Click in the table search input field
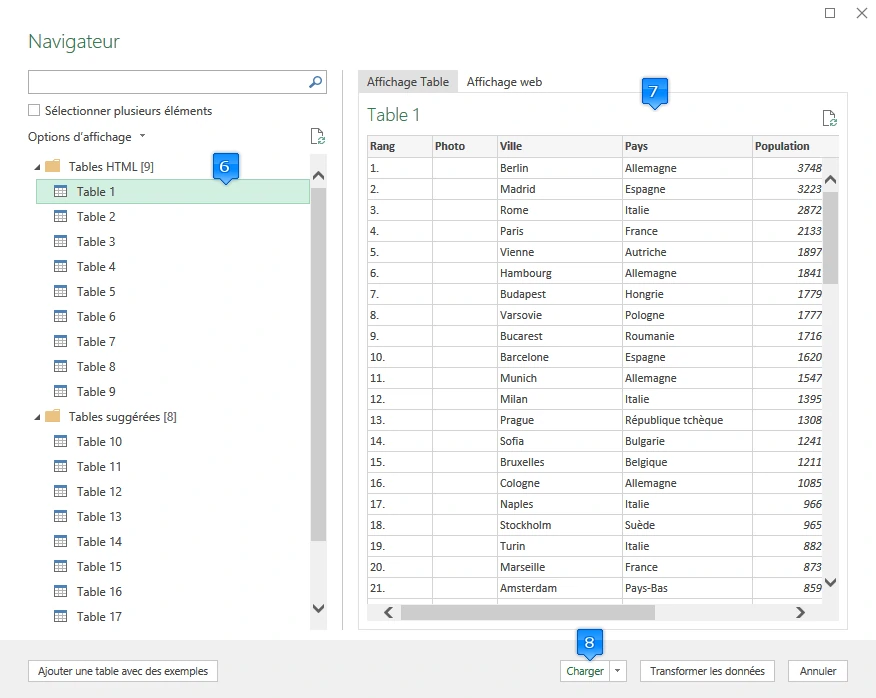The width and height of the screenshot is (876, 698). (x=165, y=83)
